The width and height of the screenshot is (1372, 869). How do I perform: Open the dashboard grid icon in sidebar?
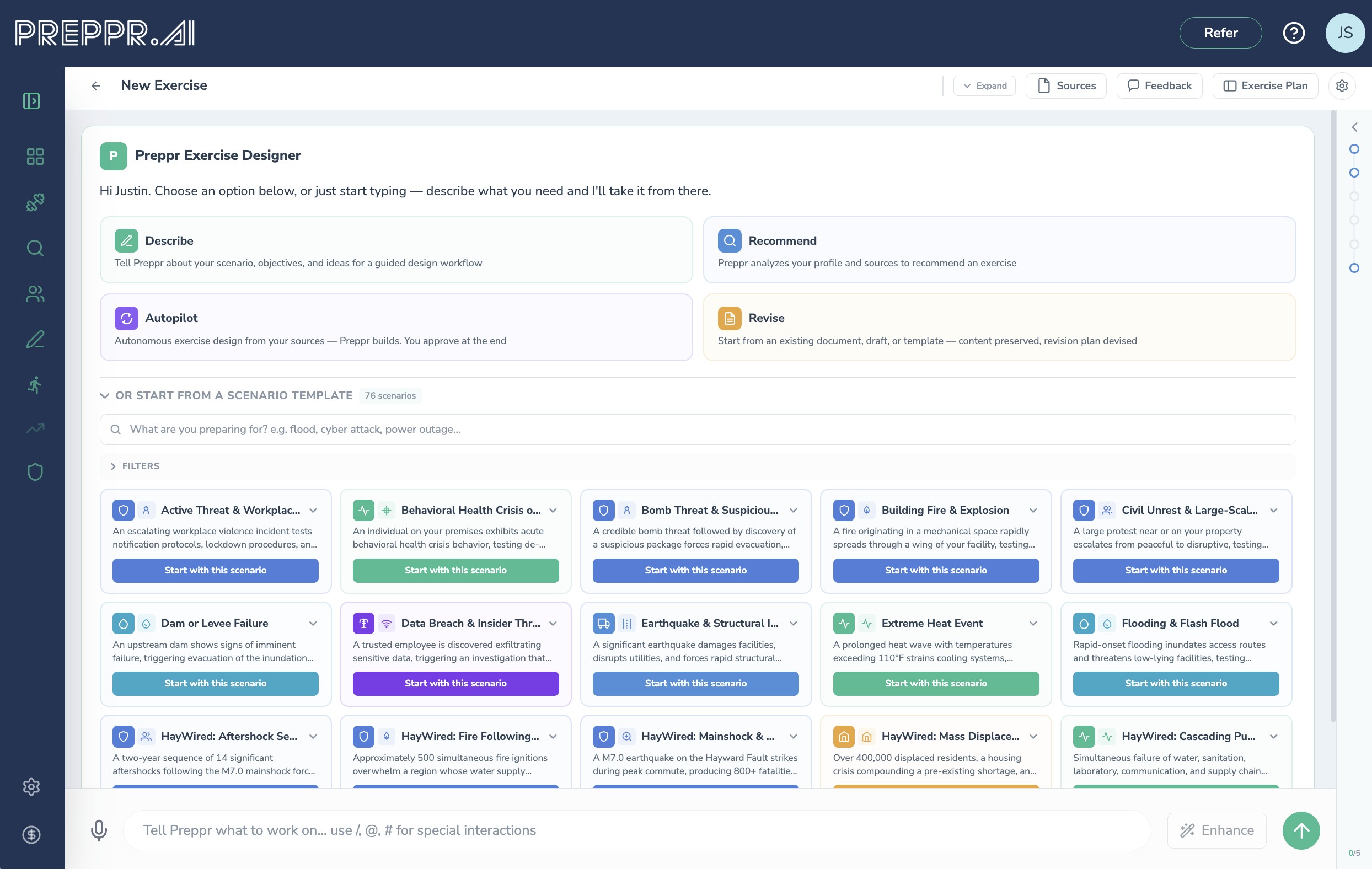click(x=35, y=157)
